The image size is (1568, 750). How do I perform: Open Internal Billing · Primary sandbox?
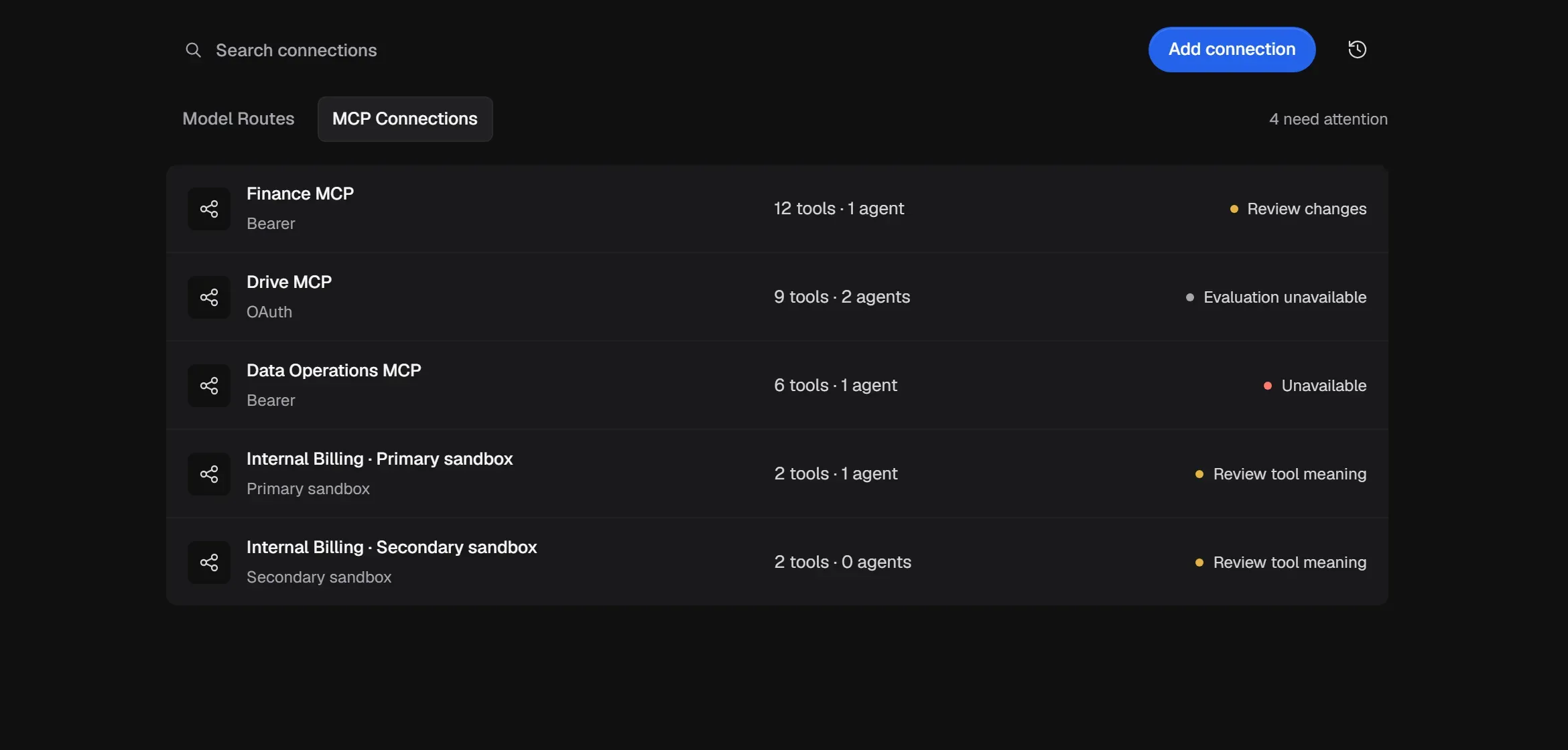pos(777,474)
